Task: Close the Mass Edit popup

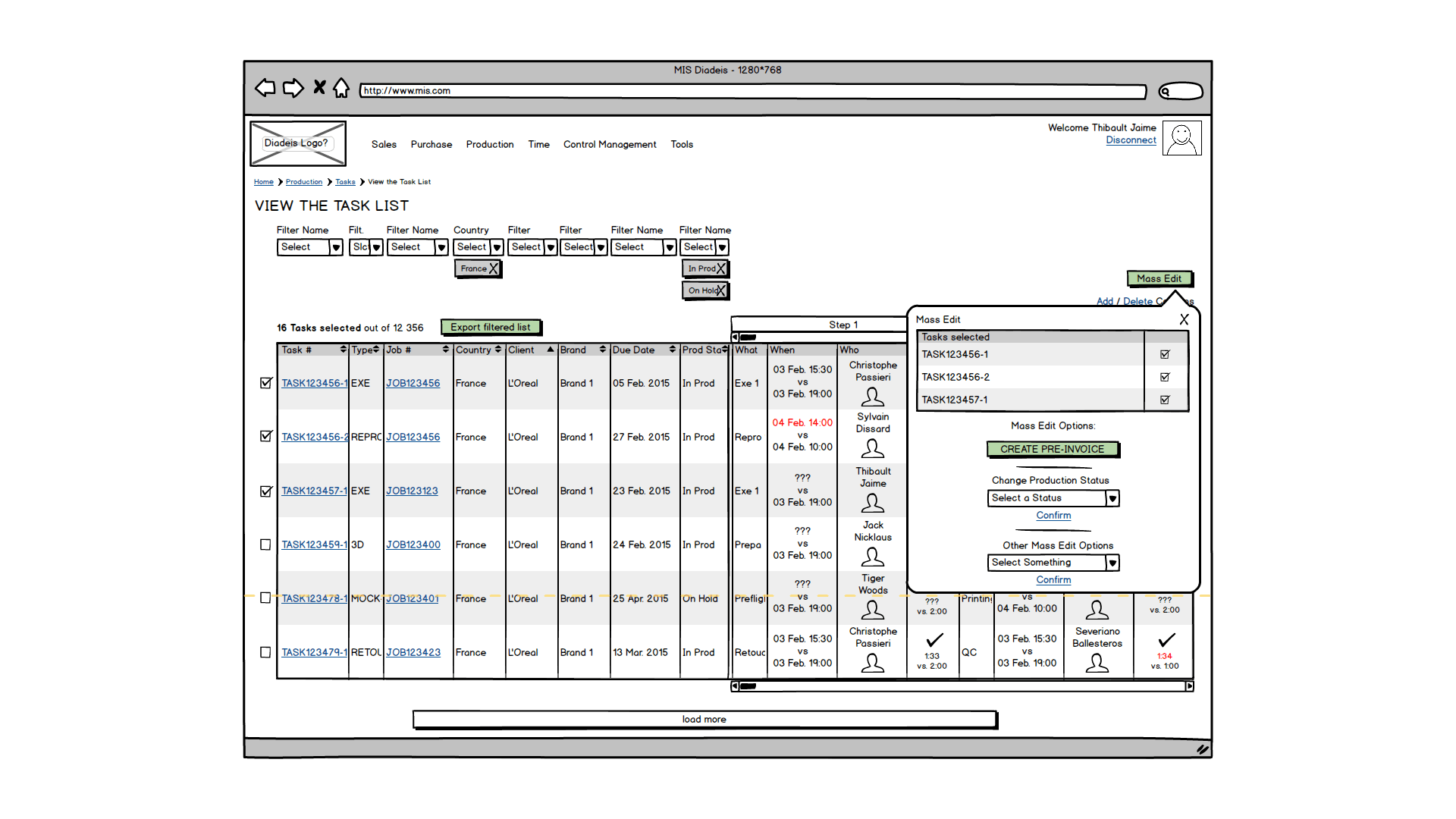Action: click(1184, 319)
